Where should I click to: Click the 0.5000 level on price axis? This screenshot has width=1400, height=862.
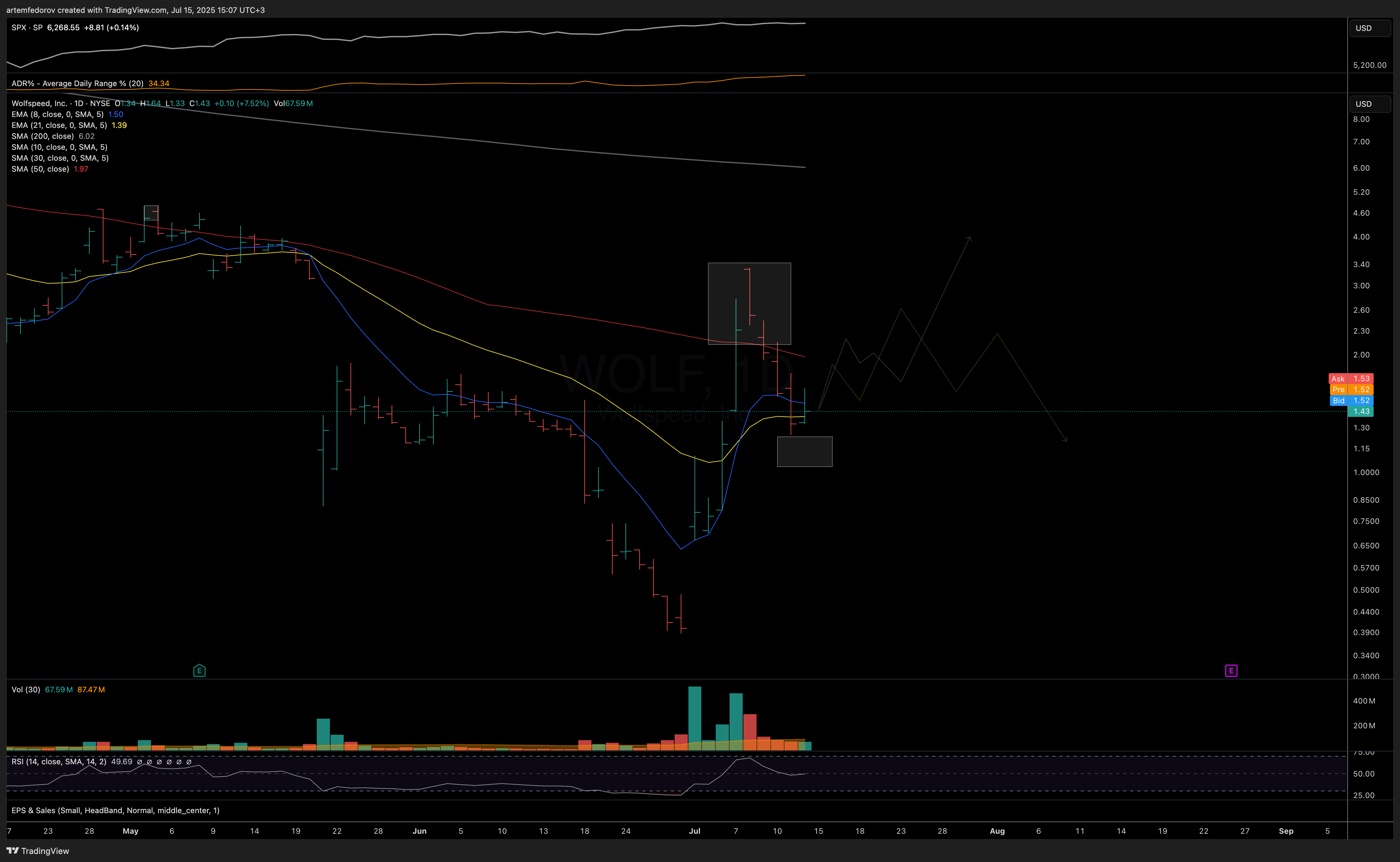(x=1366, y=589)
